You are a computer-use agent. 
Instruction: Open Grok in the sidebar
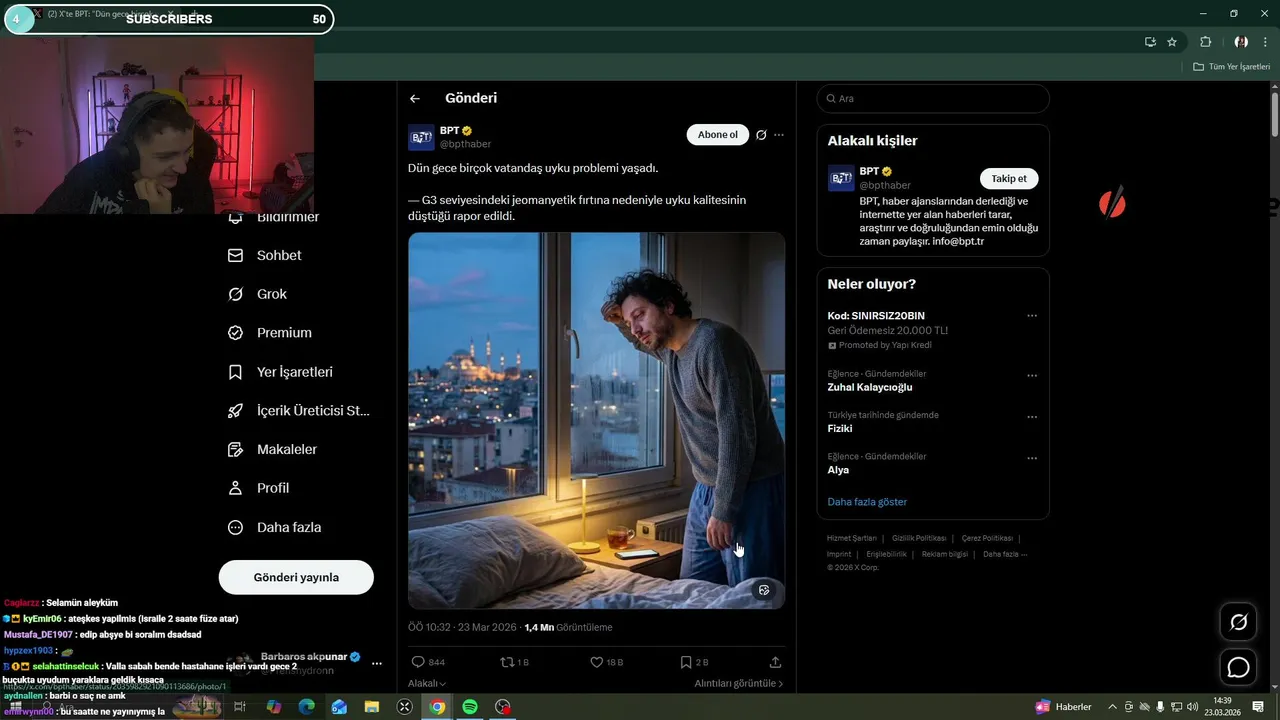coord(258,294)
